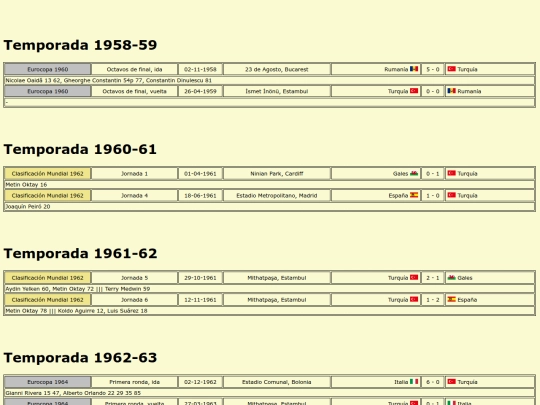Viewport: 540px width, 405px height.
Task: Click Turkey flag in 01-04-1961 match row
Action: click(x=451, y=173)
